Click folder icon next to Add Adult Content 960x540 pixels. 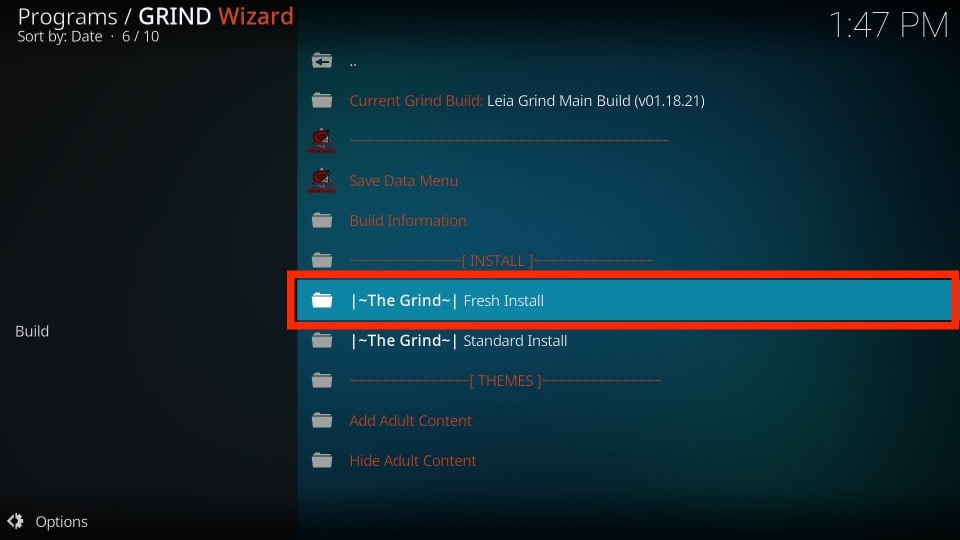click(x=322, y=421)
